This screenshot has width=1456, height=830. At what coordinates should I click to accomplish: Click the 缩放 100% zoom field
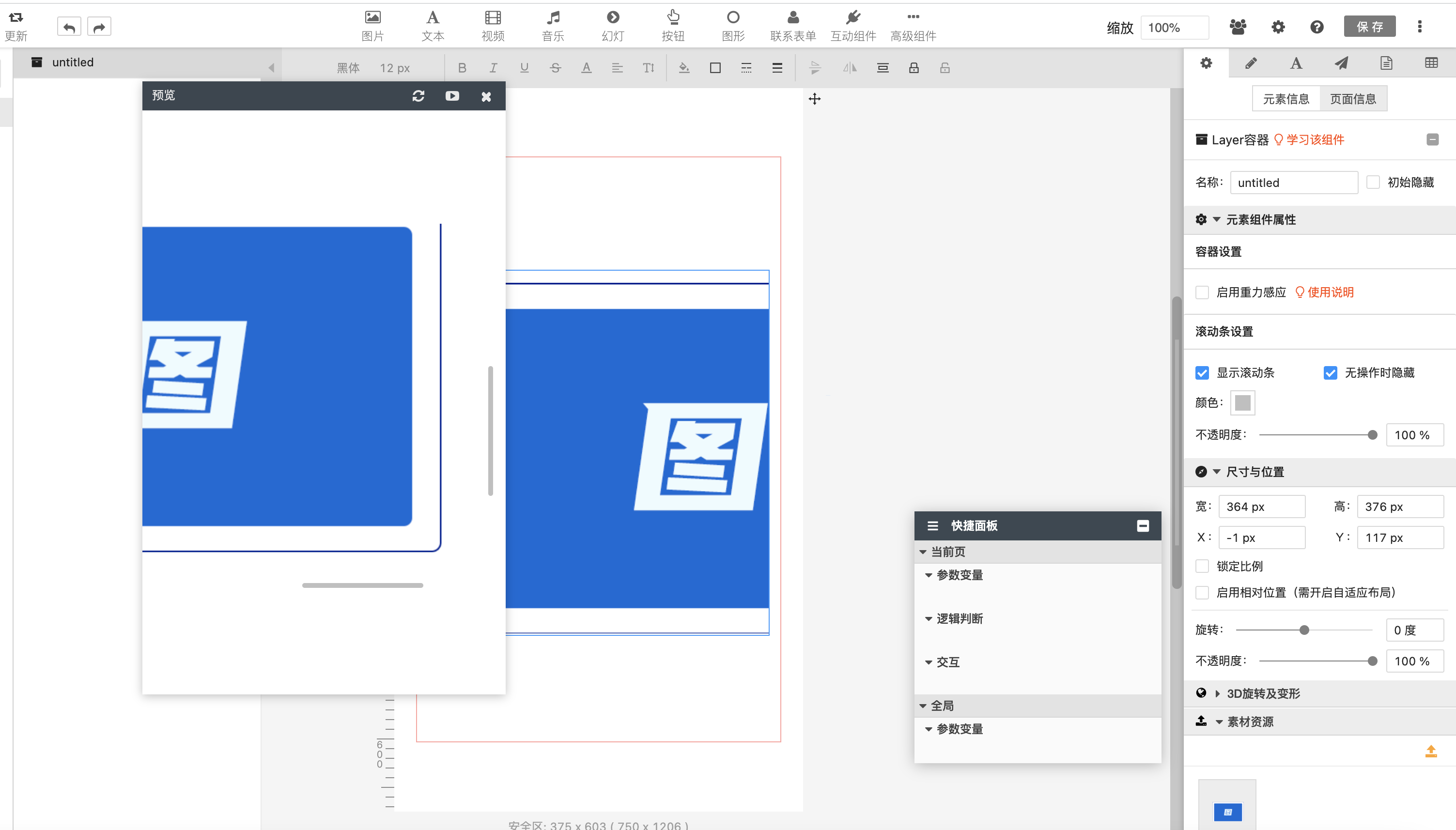point(1175,28)
